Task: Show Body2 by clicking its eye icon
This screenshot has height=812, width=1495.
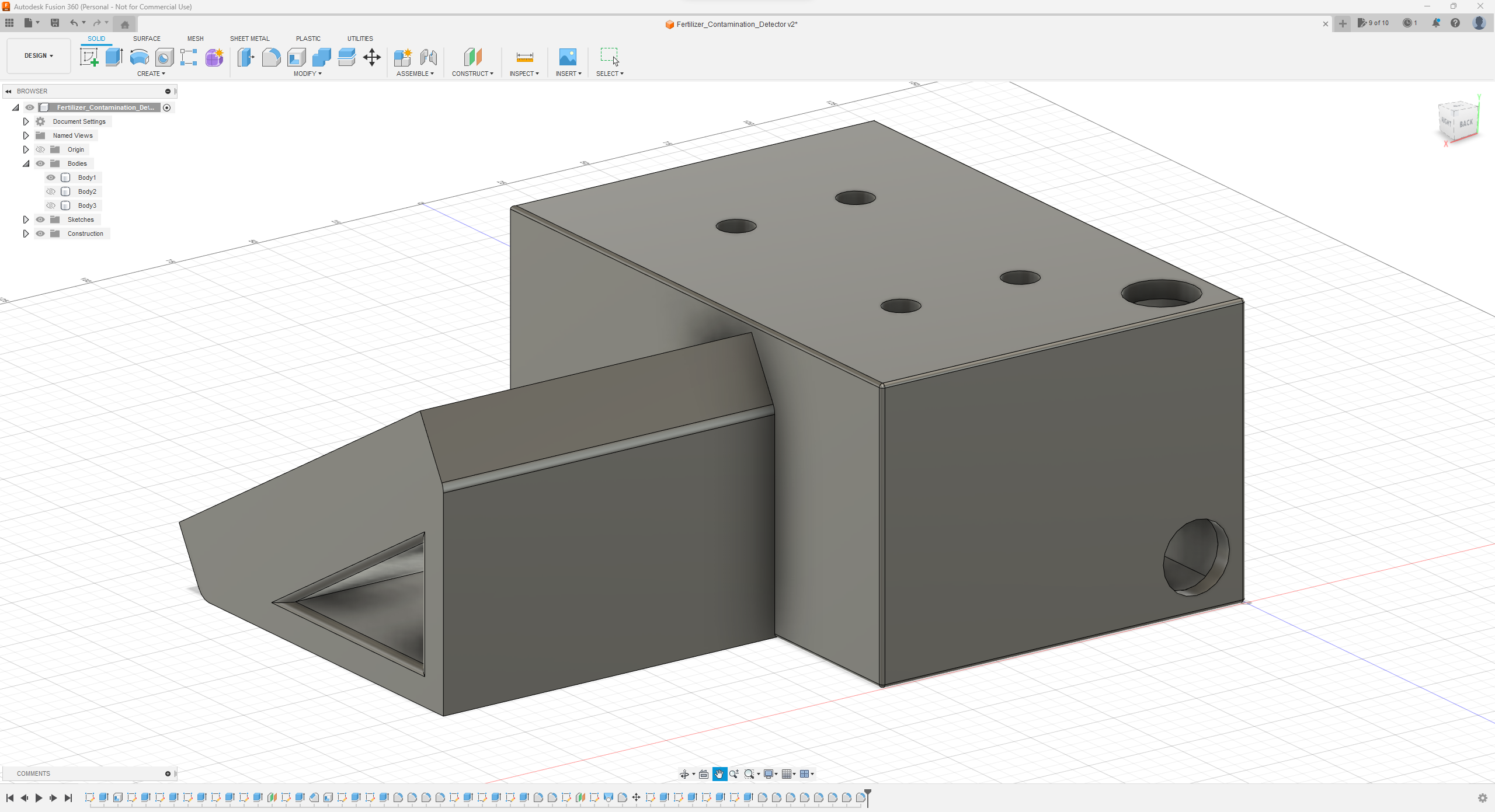Action: click(51, 191)
